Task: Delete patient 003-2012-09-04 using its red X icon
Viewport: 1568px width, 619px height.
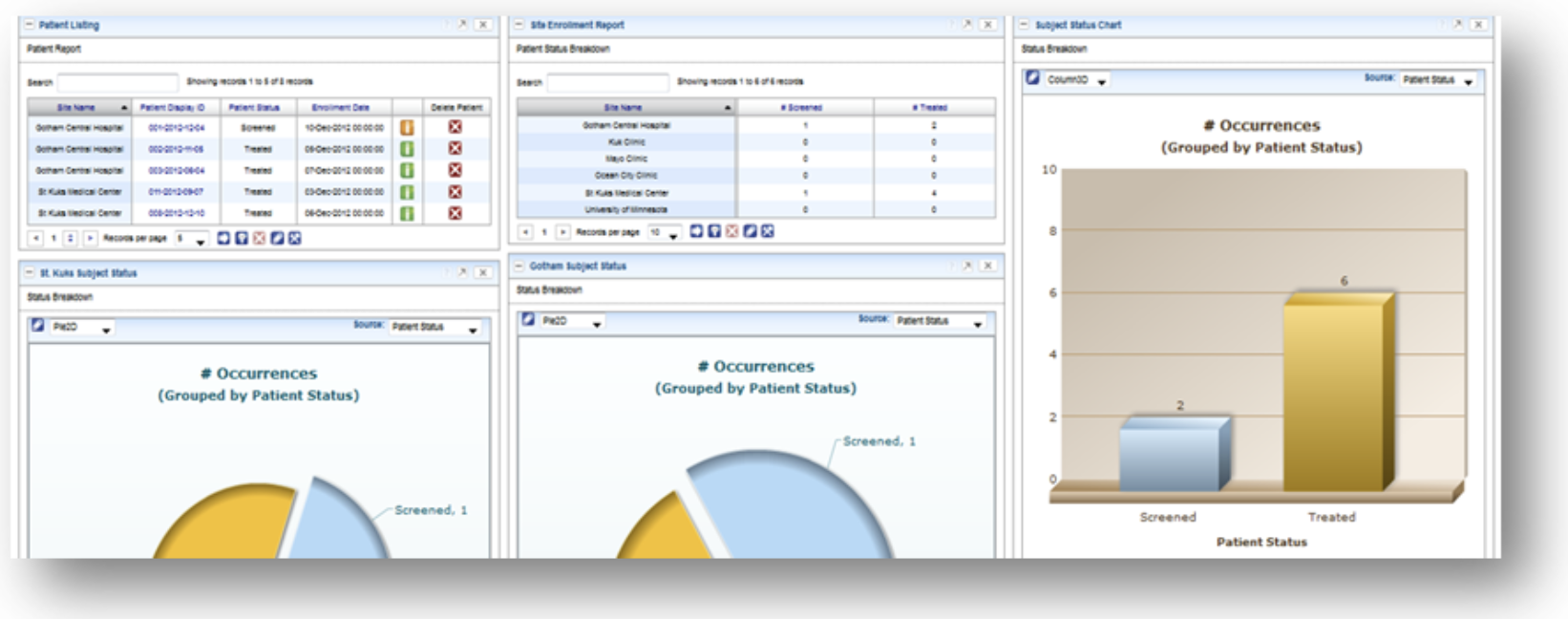Action: [x=456, y=170]
